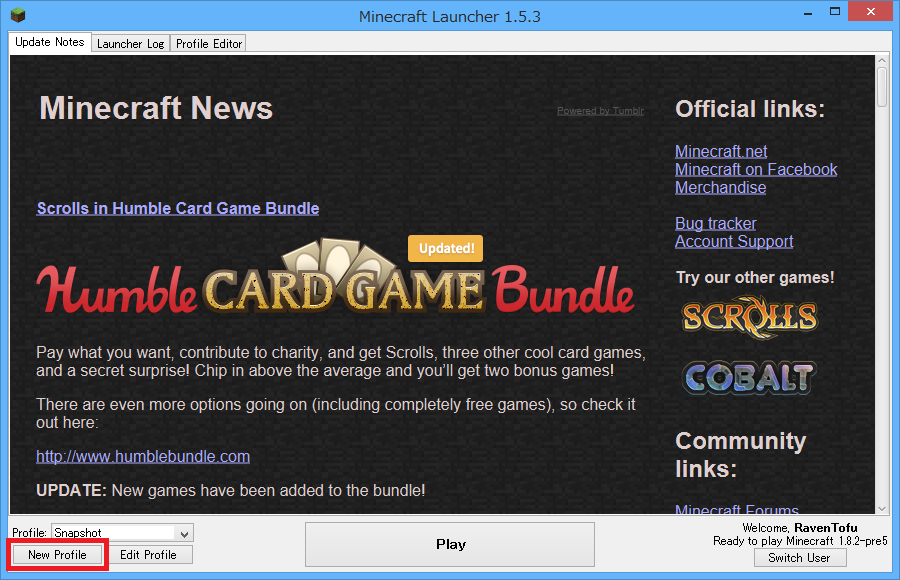Screen dimensions: 900x580
Task: Open the Minecraft.net link
Action: click(x=721, y=152)
